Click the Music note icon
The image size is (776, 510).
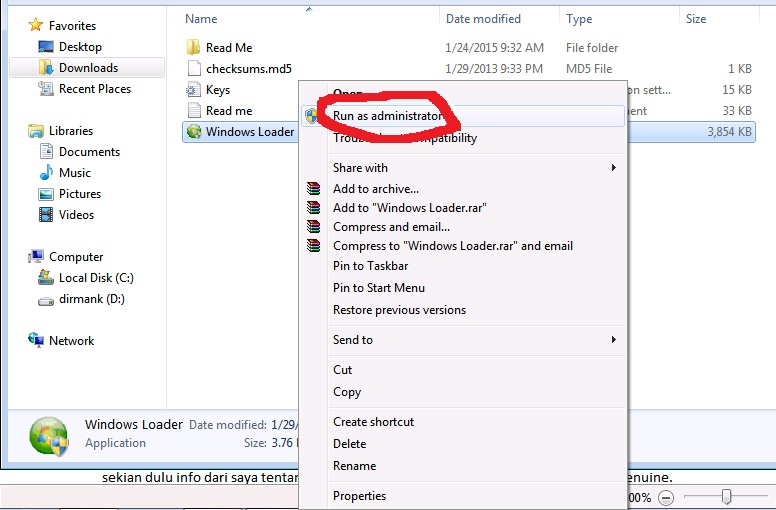(x=46, y=172)
